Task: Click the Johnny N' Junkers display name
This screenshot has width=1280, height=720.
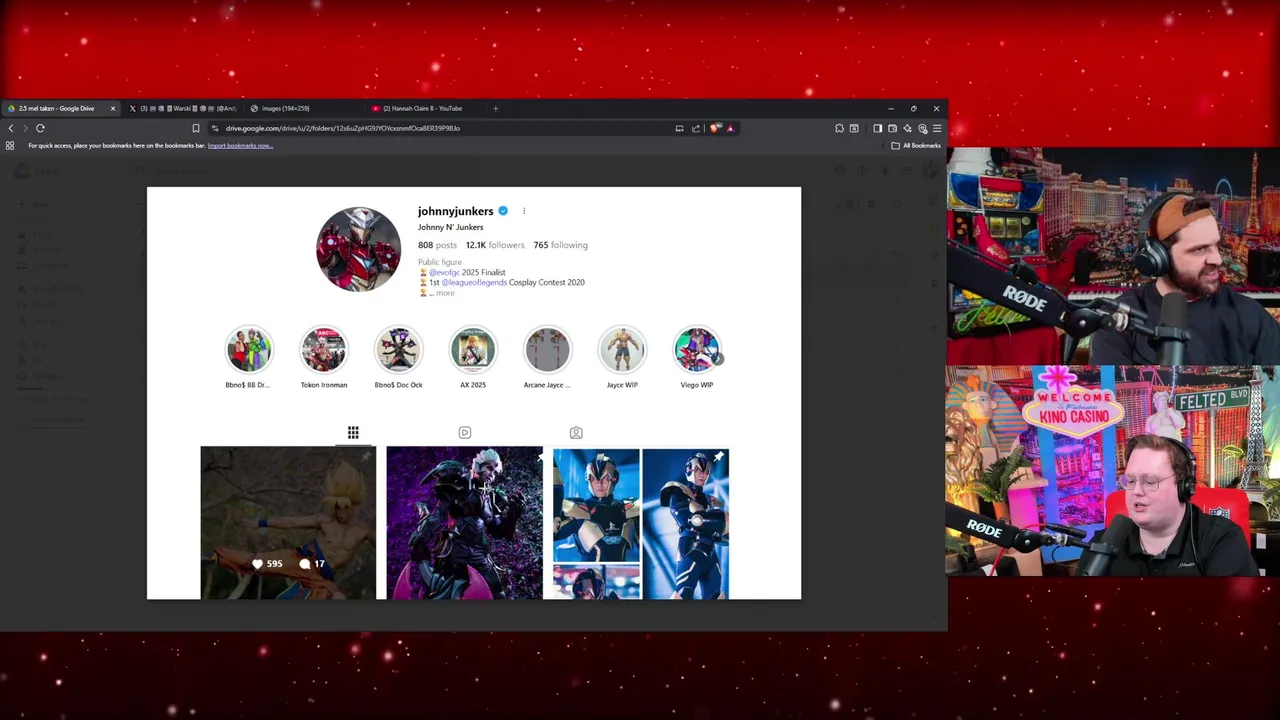Action: click(x=450, y=227)
